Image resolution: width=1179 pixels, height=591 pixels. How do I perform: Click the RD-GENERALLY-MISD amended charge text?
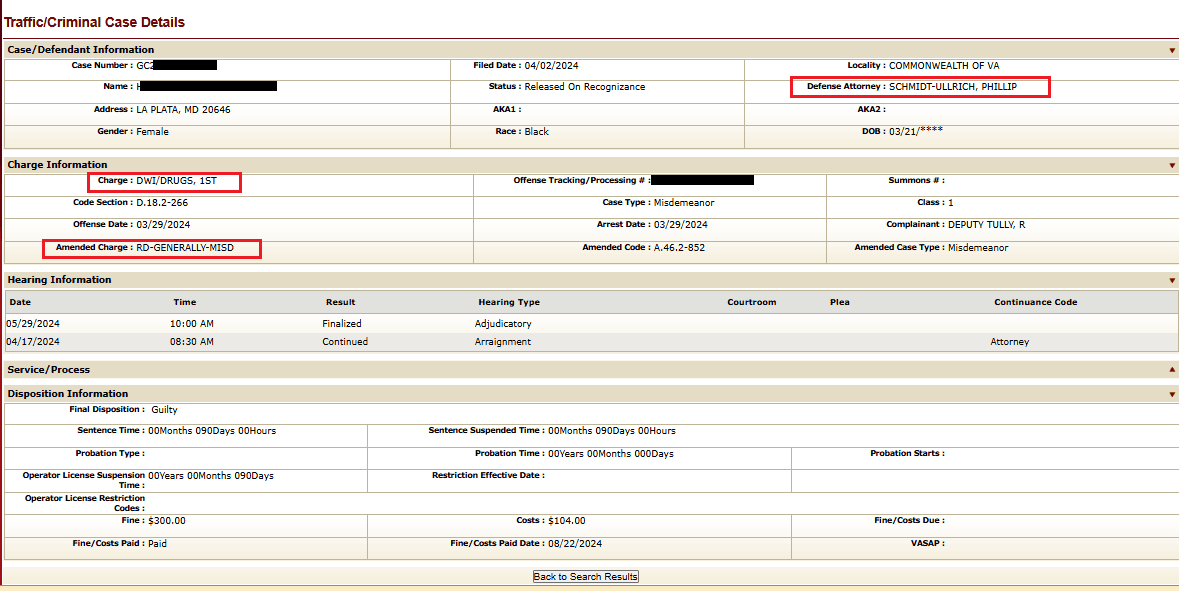click(184, 248)
